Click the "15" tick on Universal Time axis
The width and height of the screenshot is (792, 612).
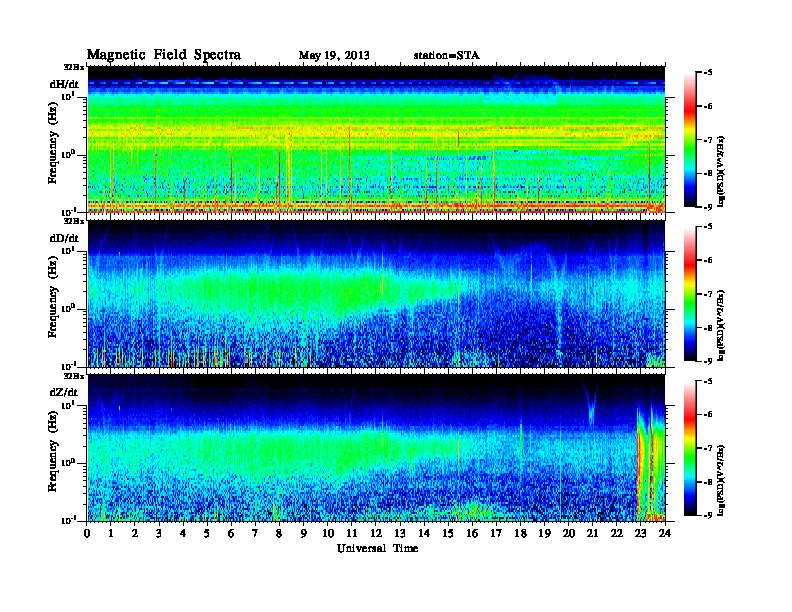448,533
